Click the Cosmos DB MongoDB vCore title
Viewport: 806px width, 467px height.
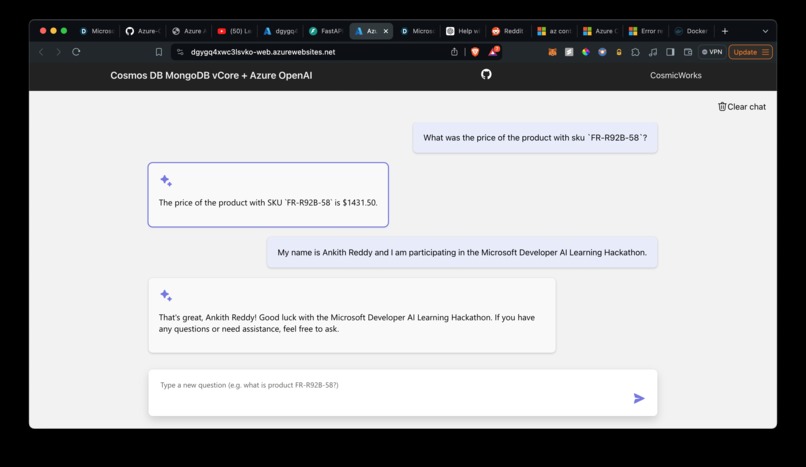coord(211,75)
